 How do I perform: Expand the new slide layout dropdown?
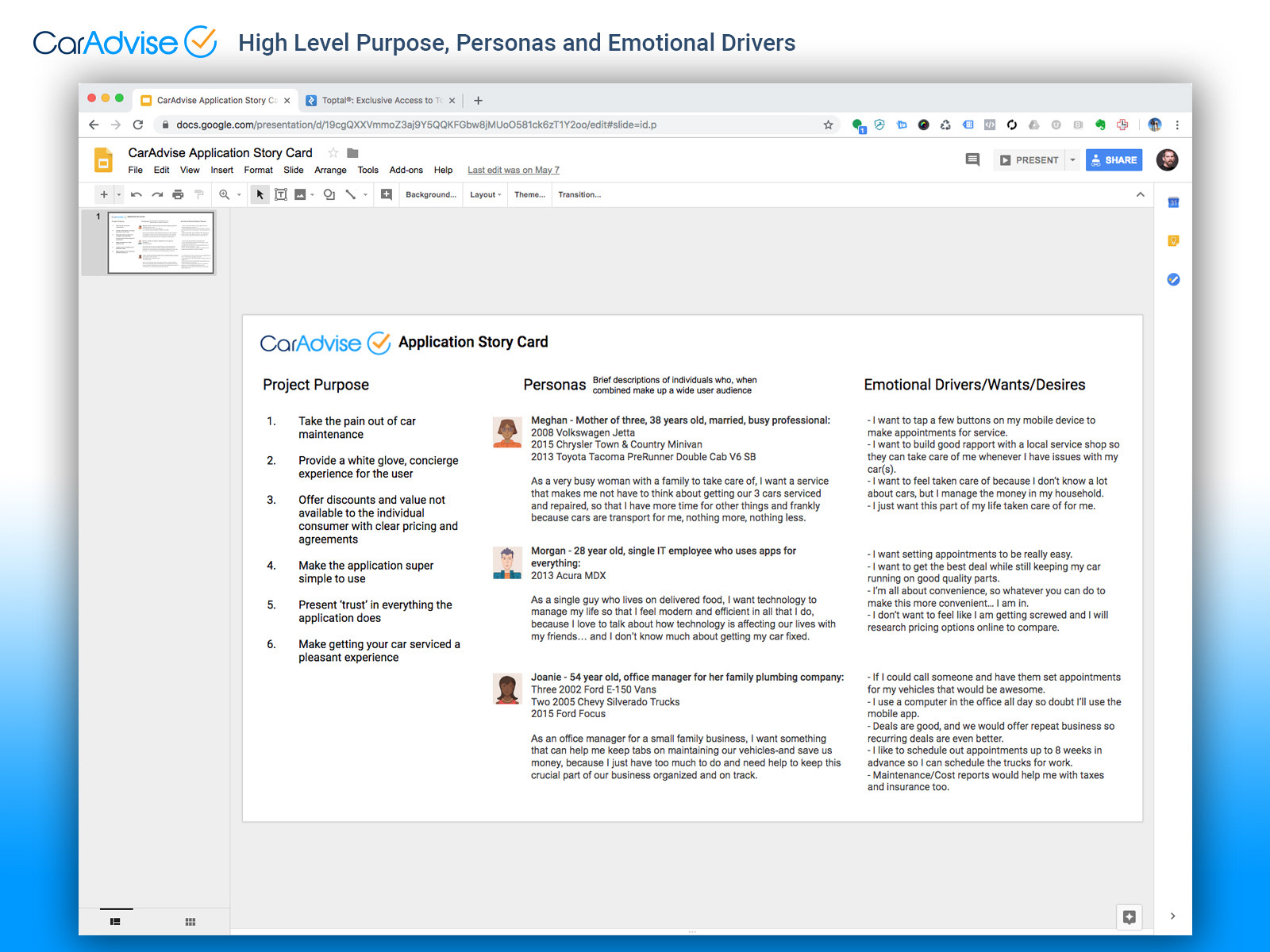119,194
